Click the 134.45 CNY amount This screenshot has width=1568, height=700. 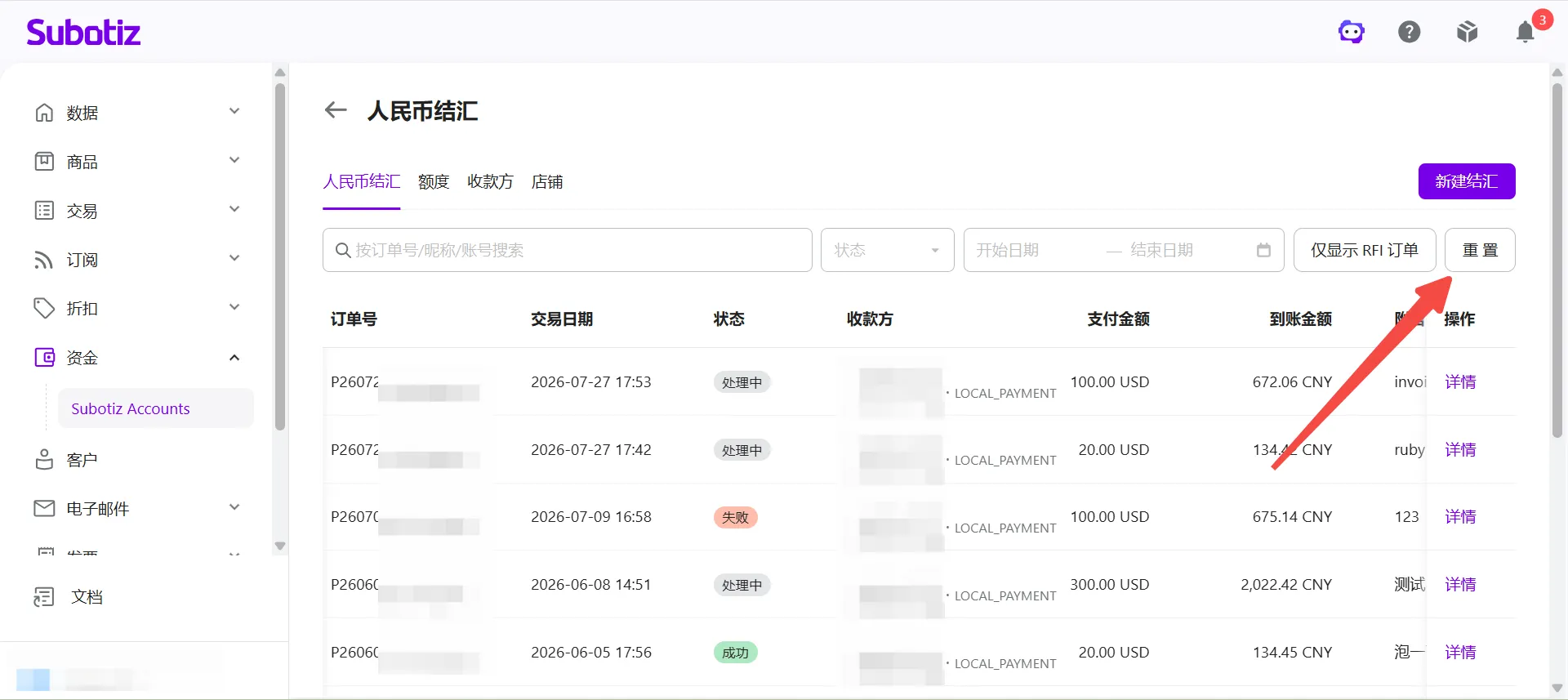pyautogui.click(x=1292, y=652)
